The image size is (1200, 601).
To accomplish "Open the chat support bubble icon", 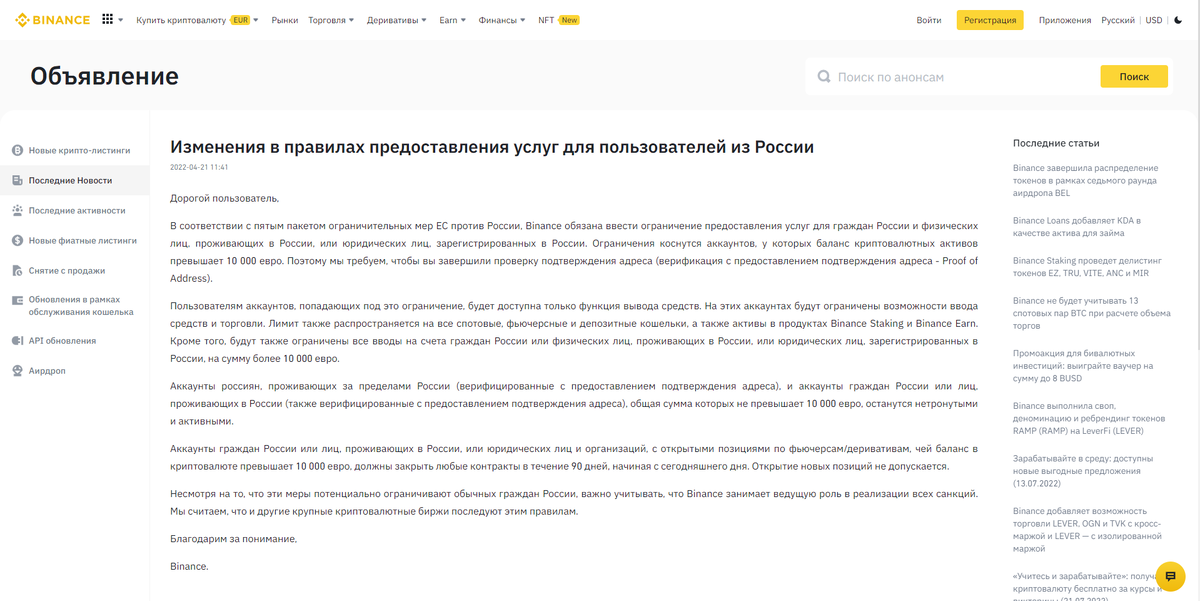I will click(x=1170, y=577).
